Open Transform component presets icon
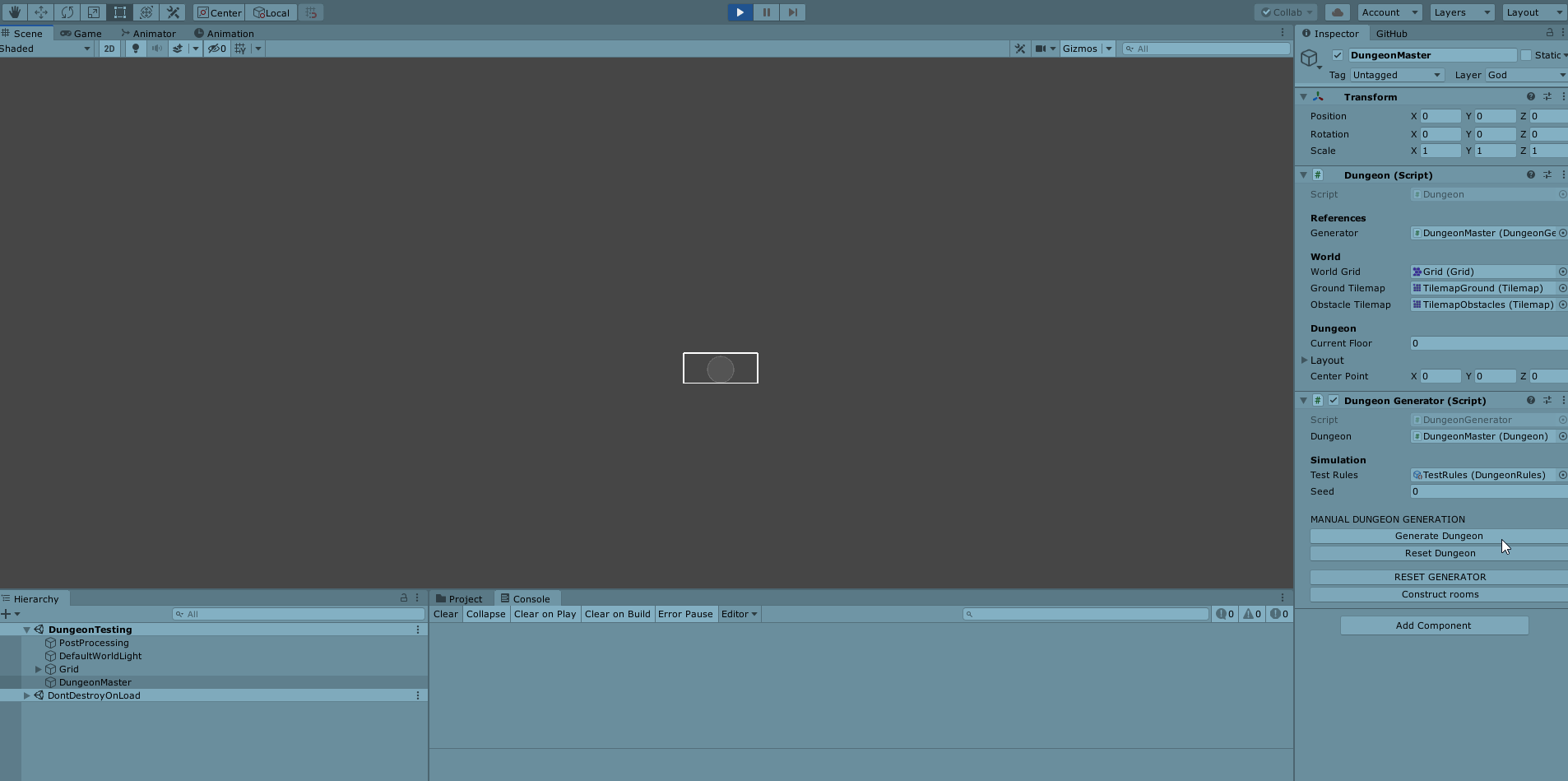Screen dimensions: 1568x781 click(1547, 96)
